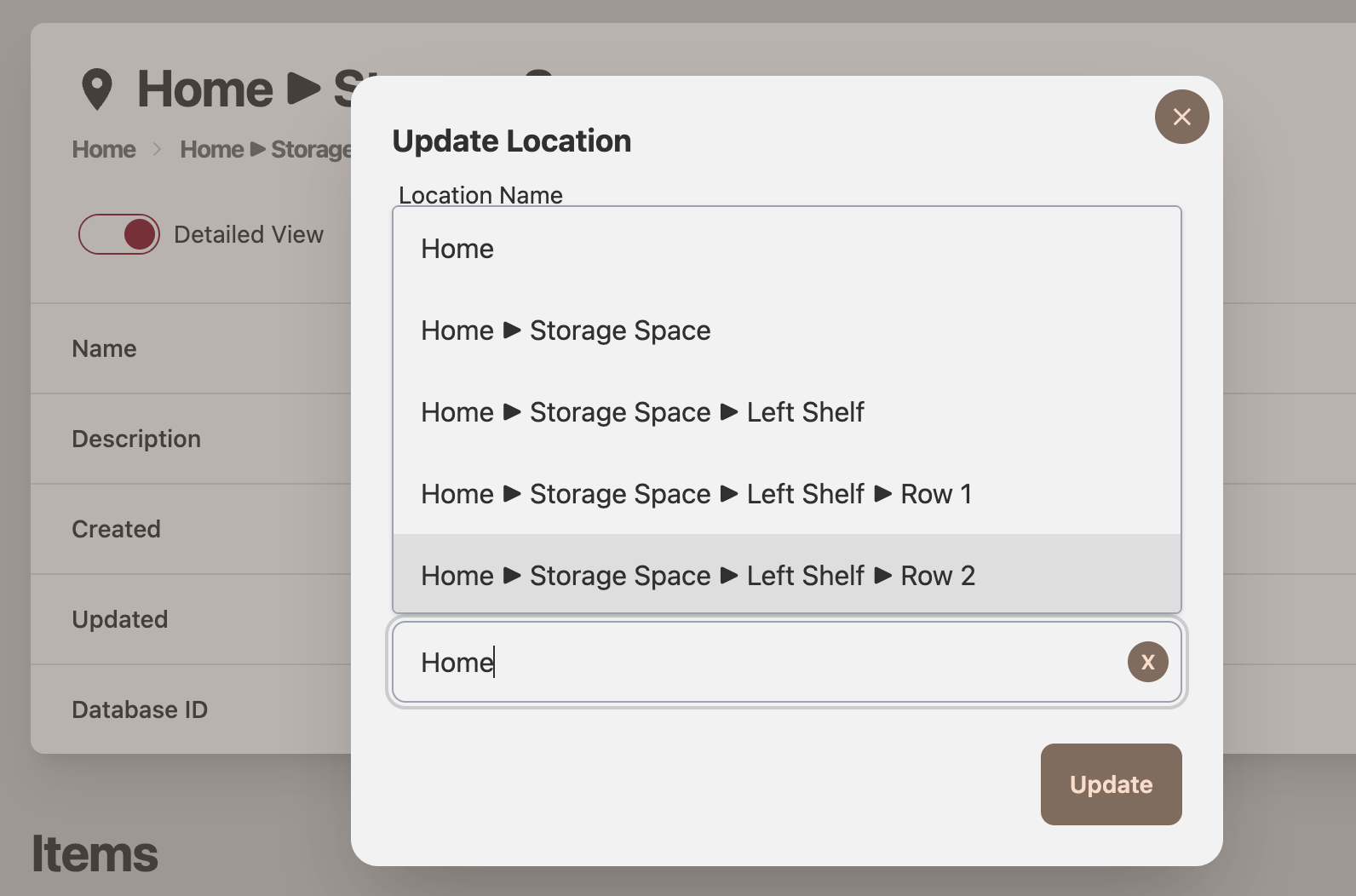The image size is (1356, 896).
Task: Toggle the Detailed View switch
Action: click(x=119, y=234)
